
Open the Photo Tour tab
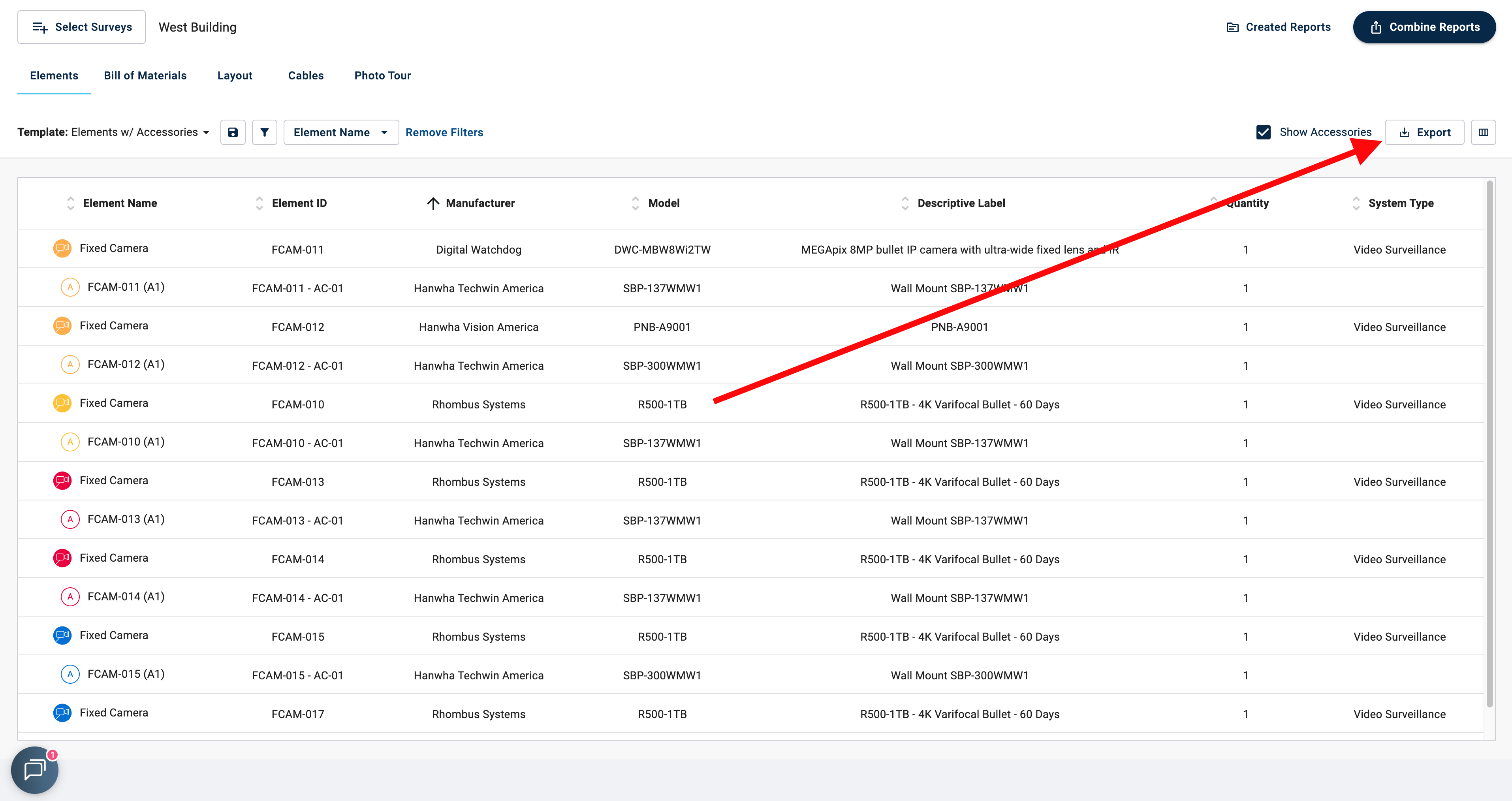[382, 76]
